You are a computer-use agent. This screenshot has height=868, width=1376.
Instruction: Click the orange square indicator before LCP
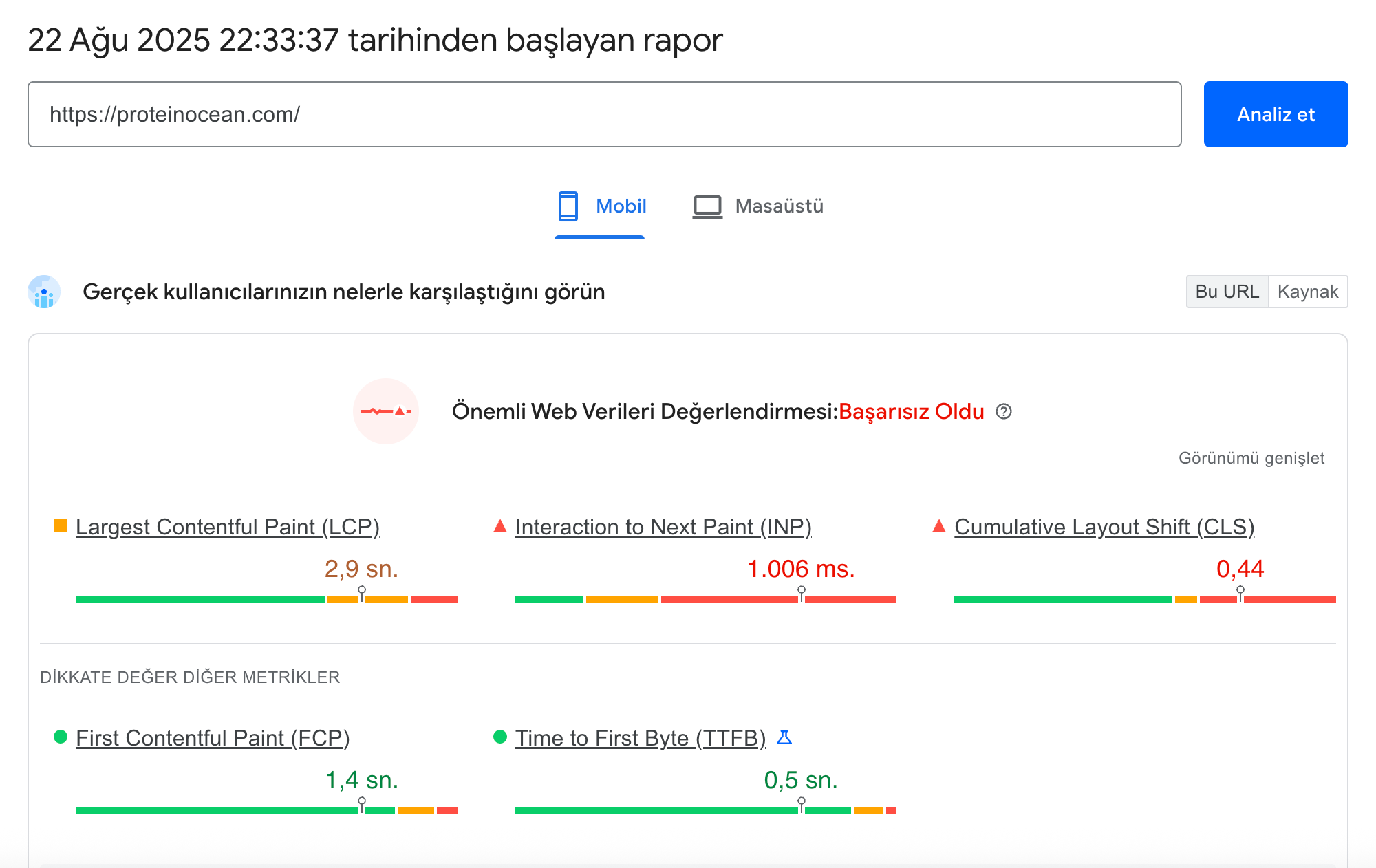click(x=59, y=525)
